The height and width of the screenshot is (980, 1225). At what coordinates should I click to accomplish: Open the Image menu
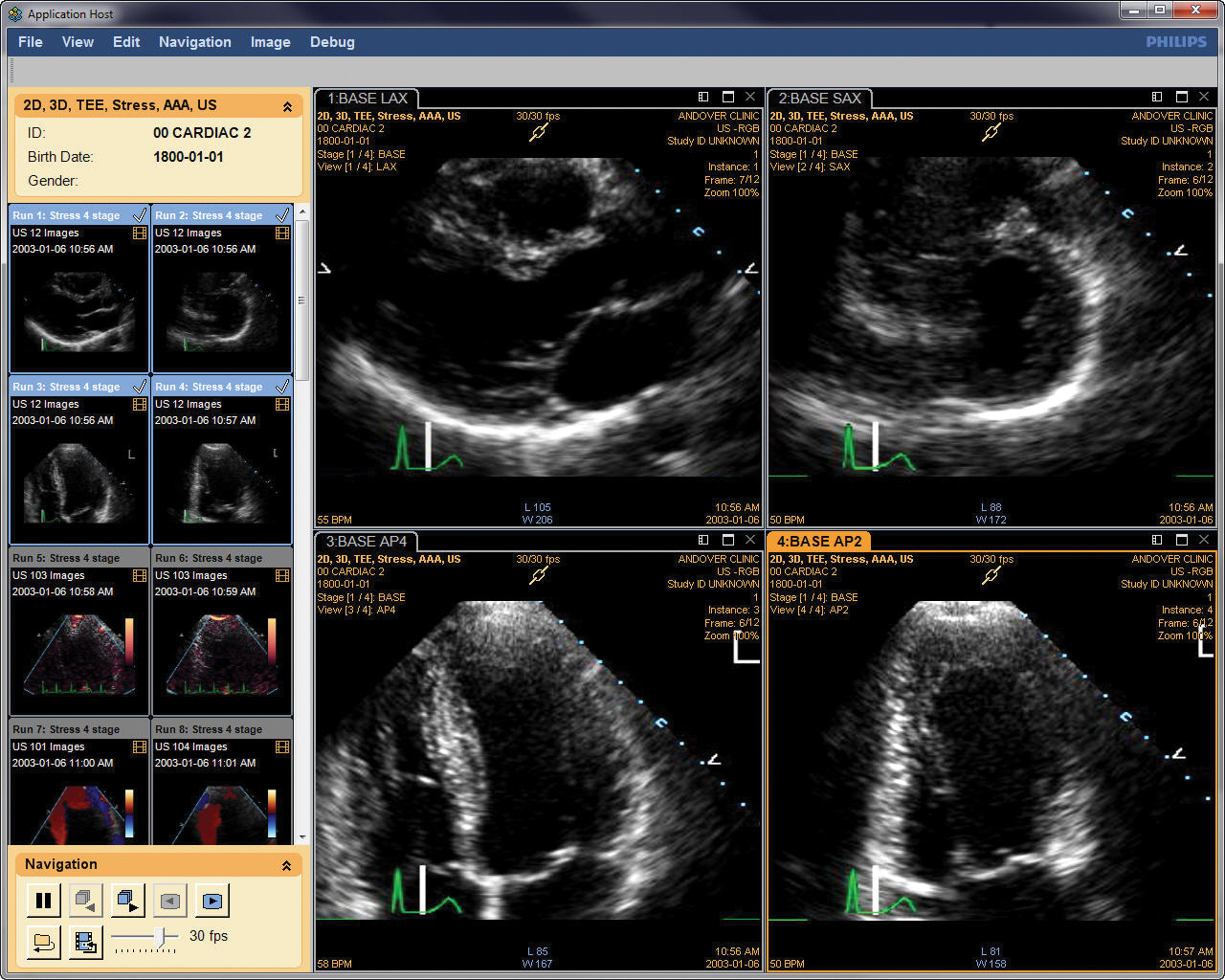coord(270,42)
